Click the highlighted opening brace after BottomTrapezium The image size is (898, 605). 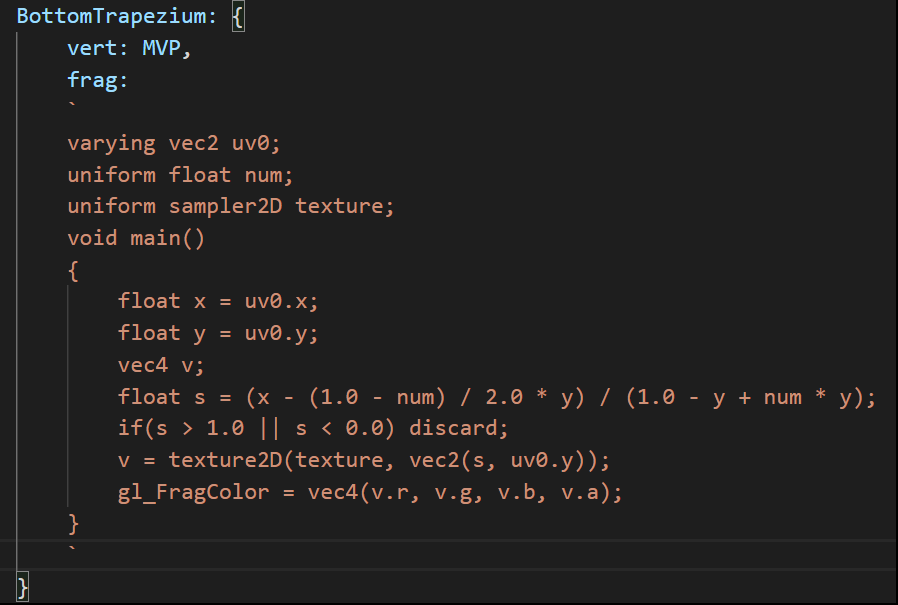pyautogui.click(x=238, y=17)
